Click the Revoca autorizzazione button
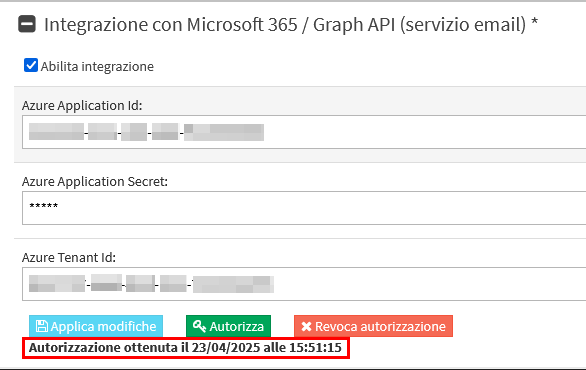Image resolution: width=586 pixels, height=370 pixels. click(373, 326)
